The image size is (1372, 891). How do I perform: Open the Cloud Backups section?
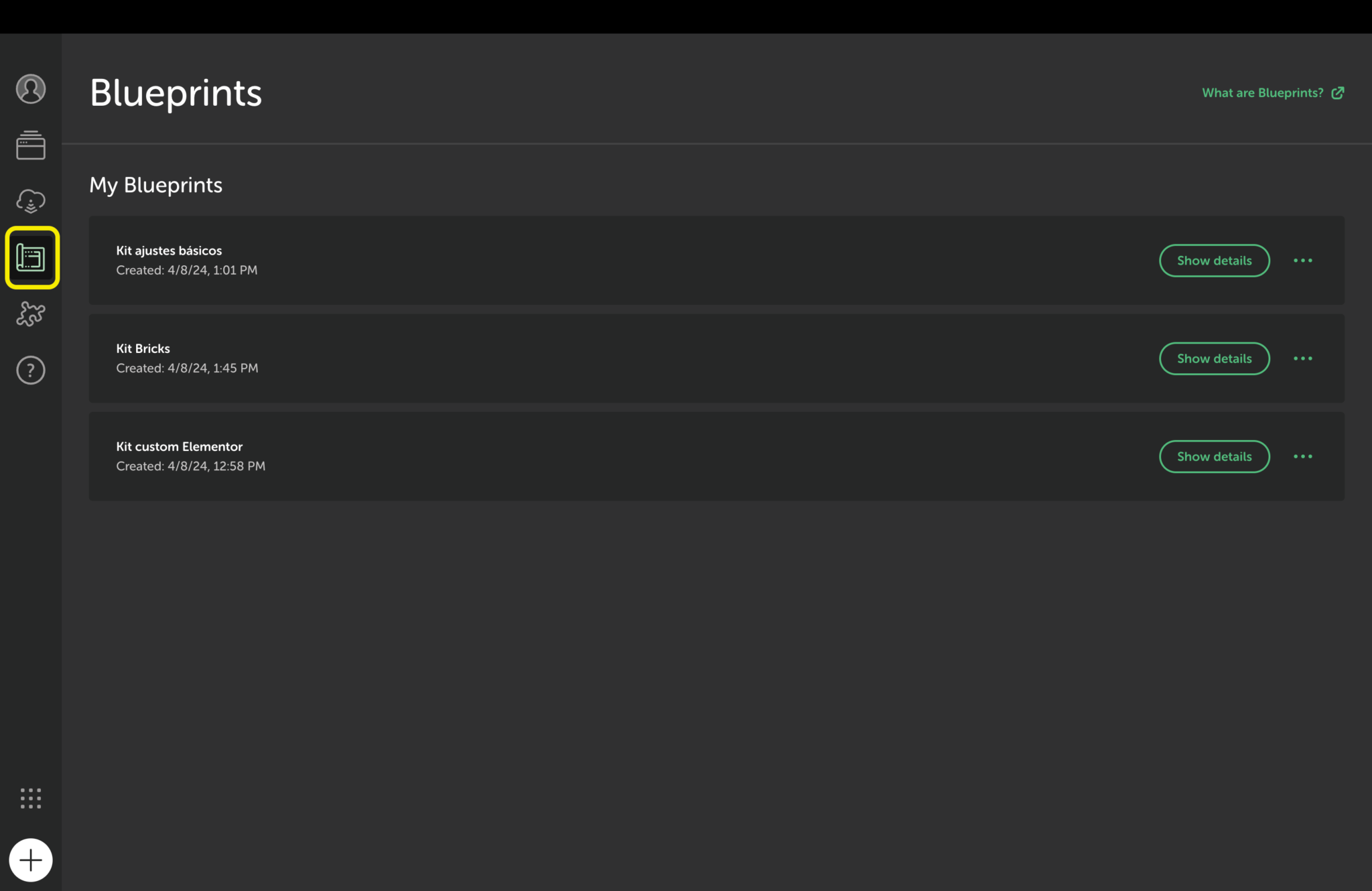point(30,200)
